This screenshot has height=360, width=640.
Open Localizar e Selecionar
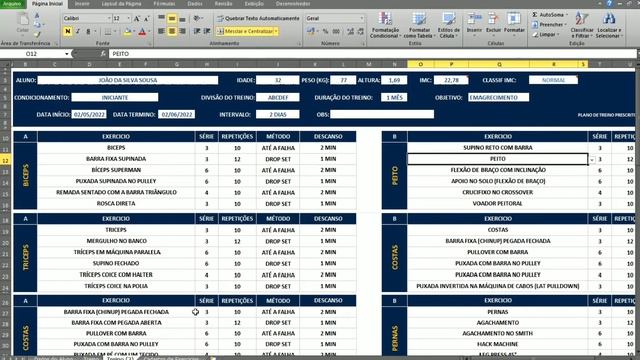pyautogui.click(x=609, y=25)
